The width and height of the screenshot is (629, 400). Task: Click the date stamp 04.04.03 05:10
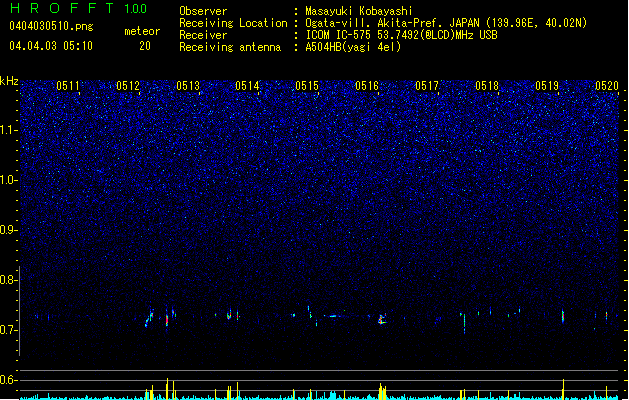point(51,46)
